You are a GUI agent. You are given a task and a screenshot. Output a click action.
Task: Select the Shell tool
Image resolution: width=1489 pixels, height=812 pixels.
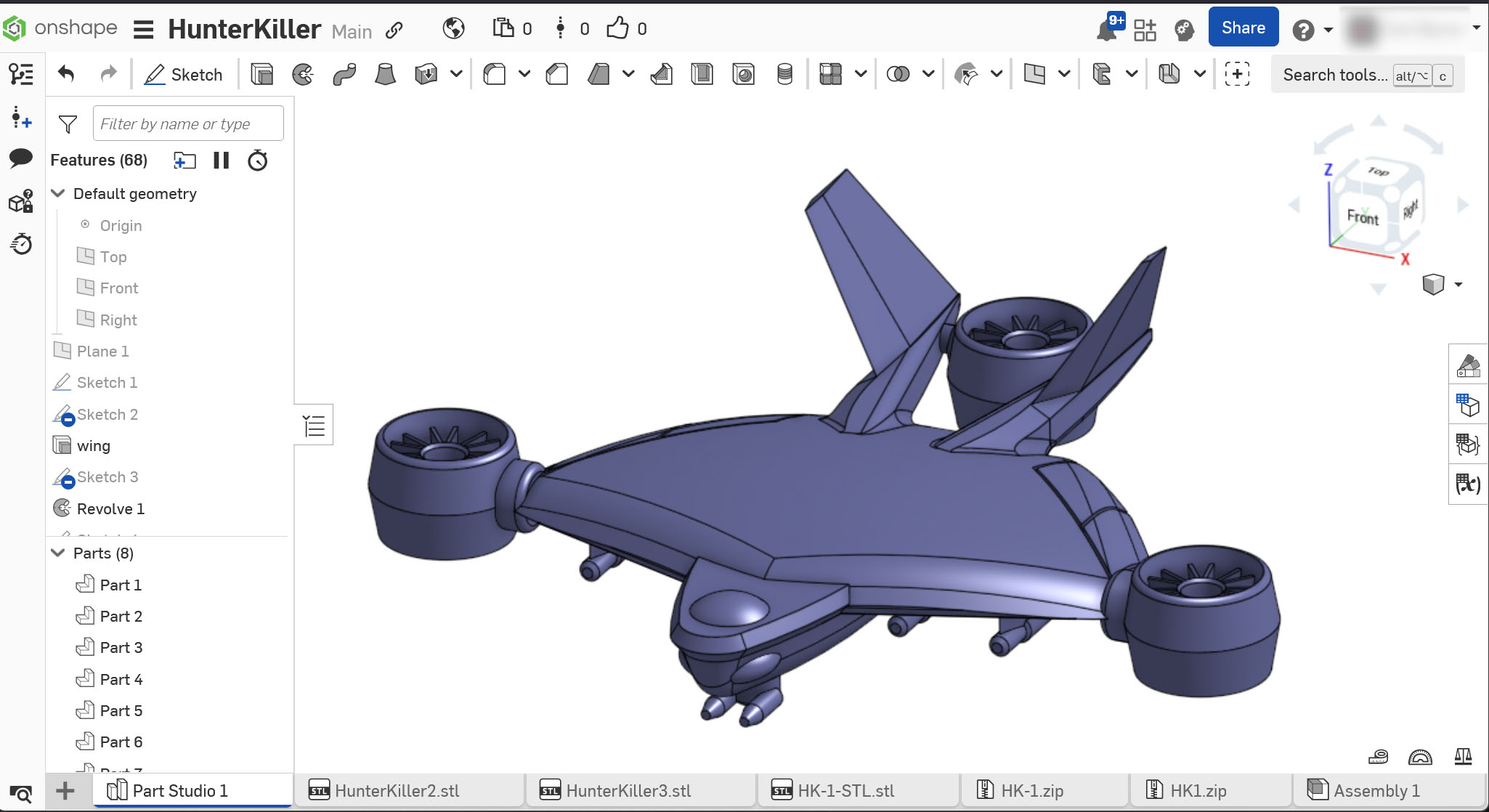coord(702,74)
